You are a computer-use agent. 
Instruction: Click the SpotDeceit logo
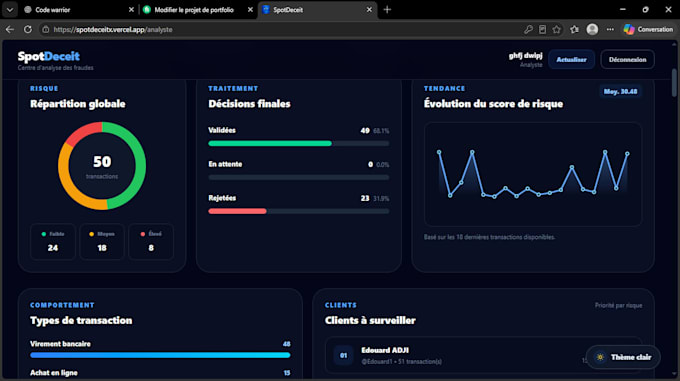point(49,56)
